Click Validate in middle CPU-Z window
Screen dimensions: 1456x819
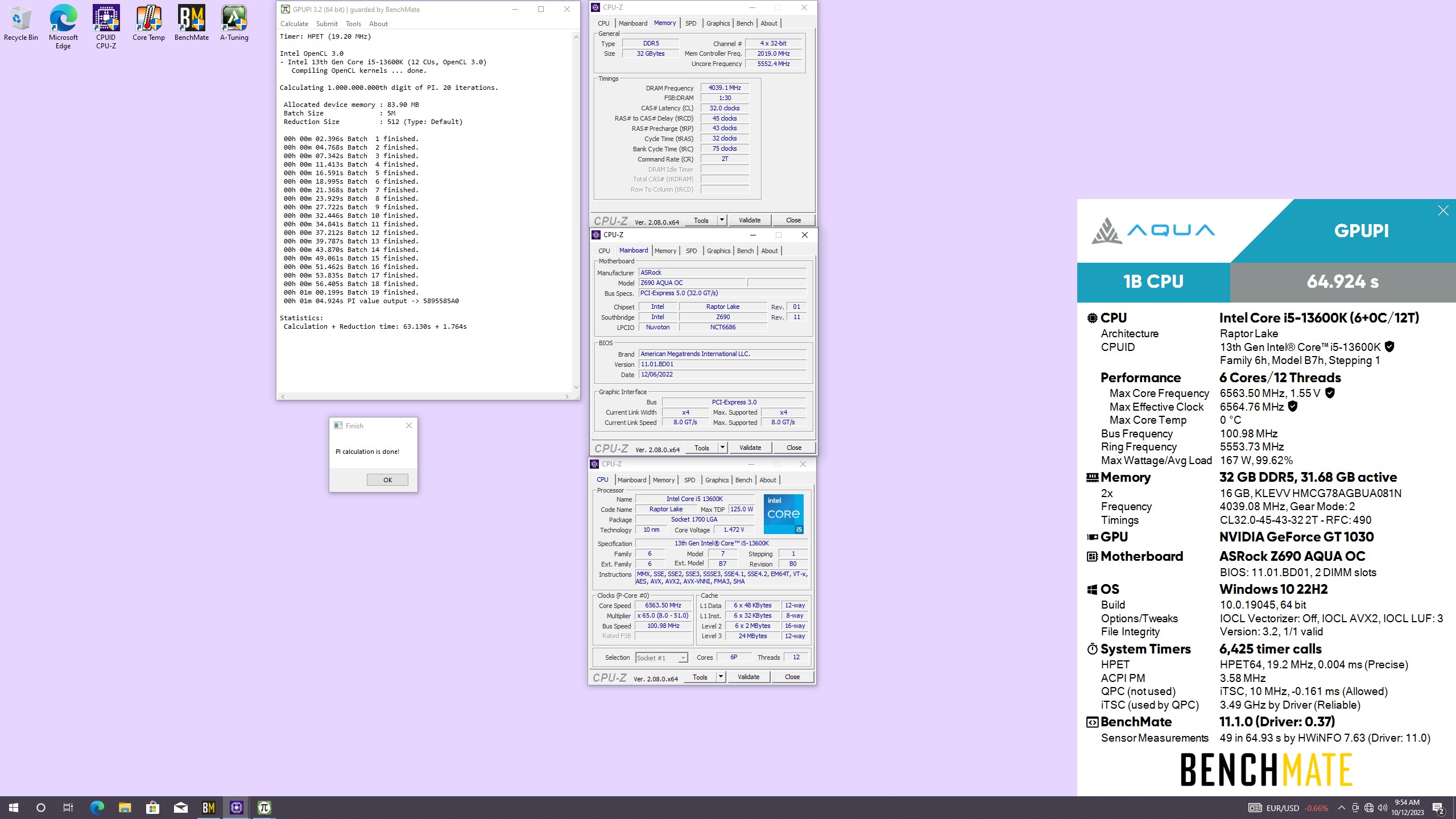(750, 448)
